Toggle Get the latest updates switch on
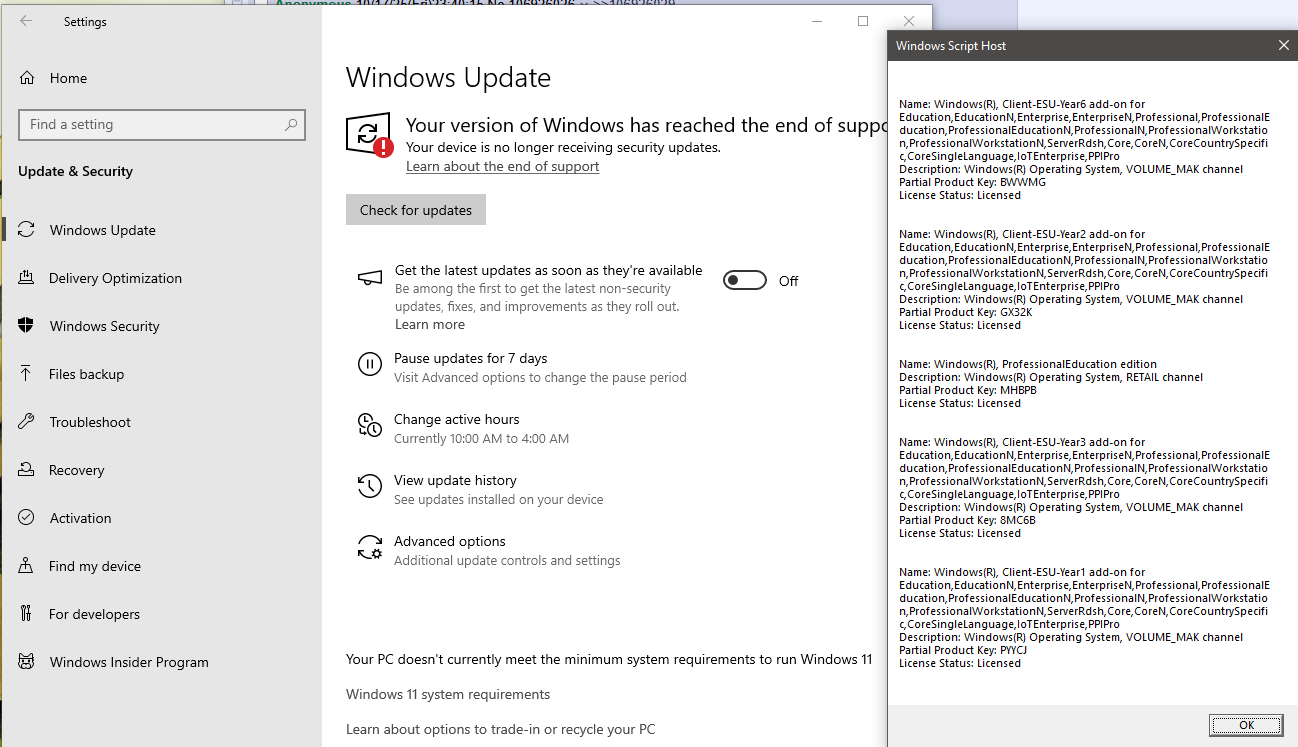Viewport: 1298px width, 747px height. pos(745,281)
